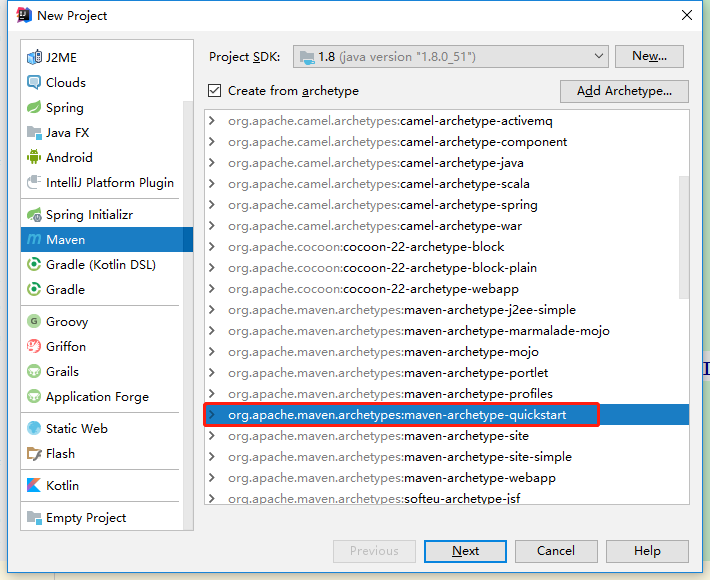
Task: Select Static Web project type label
Action: tap(77, 428)
